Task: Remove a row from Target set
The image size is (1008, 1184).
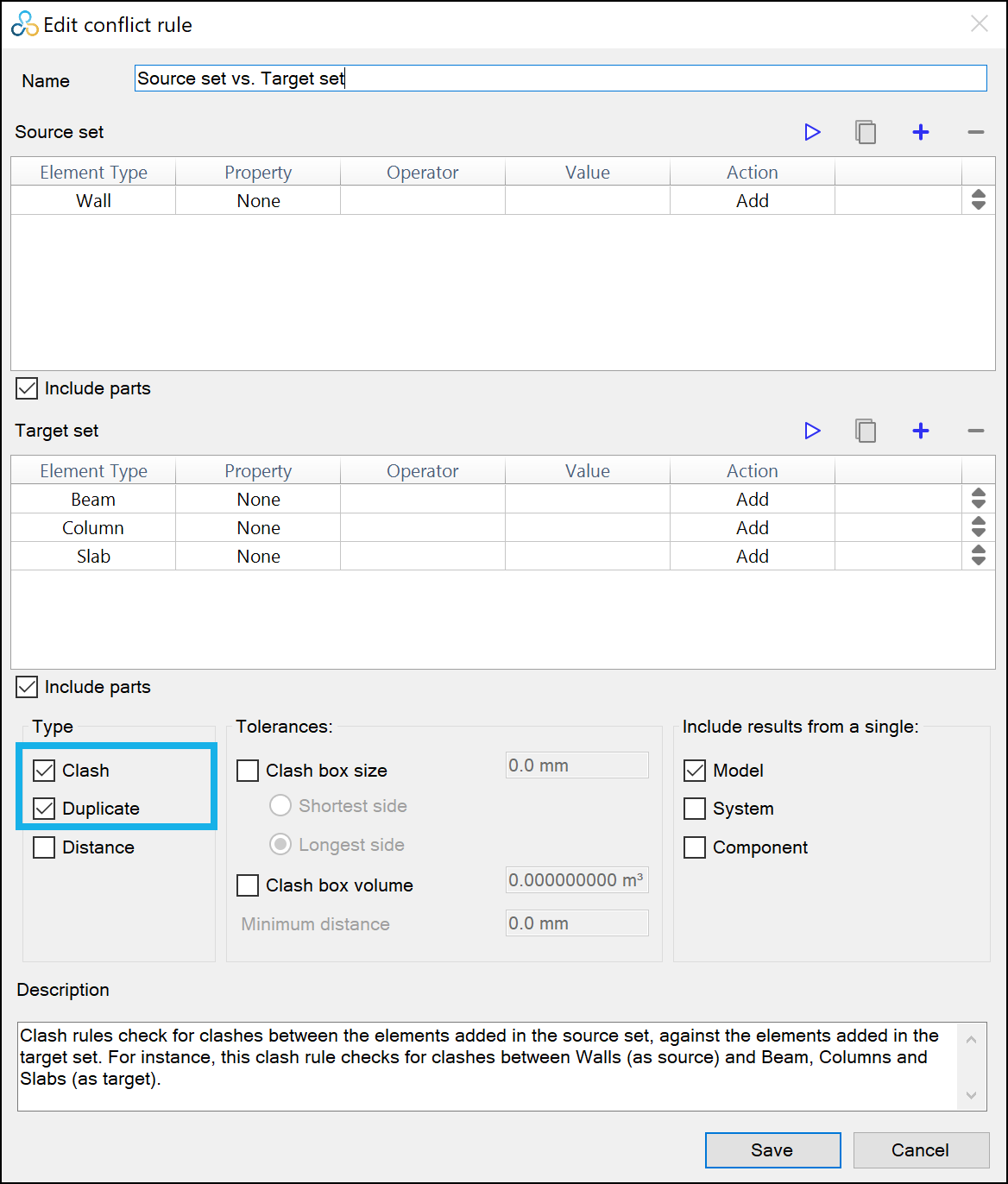Action: (976, 431)
